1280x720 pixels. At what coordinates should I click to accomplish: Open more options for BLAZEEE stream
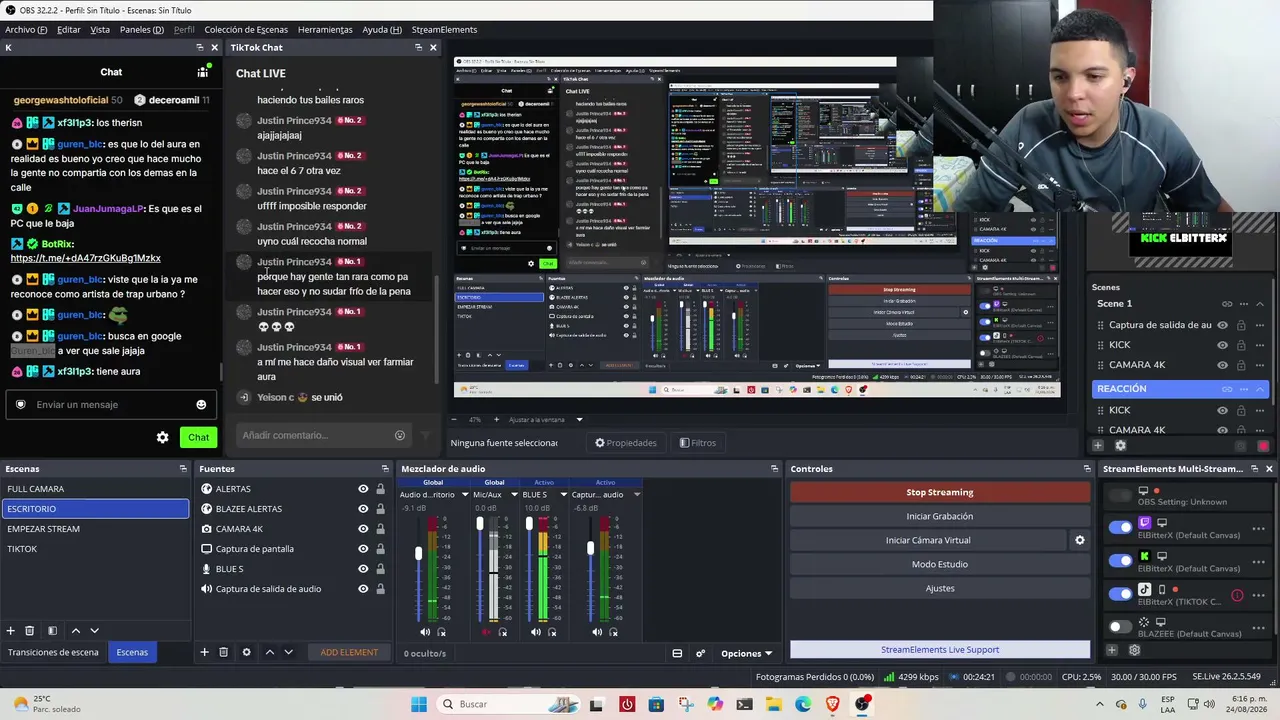(1259, 627)
